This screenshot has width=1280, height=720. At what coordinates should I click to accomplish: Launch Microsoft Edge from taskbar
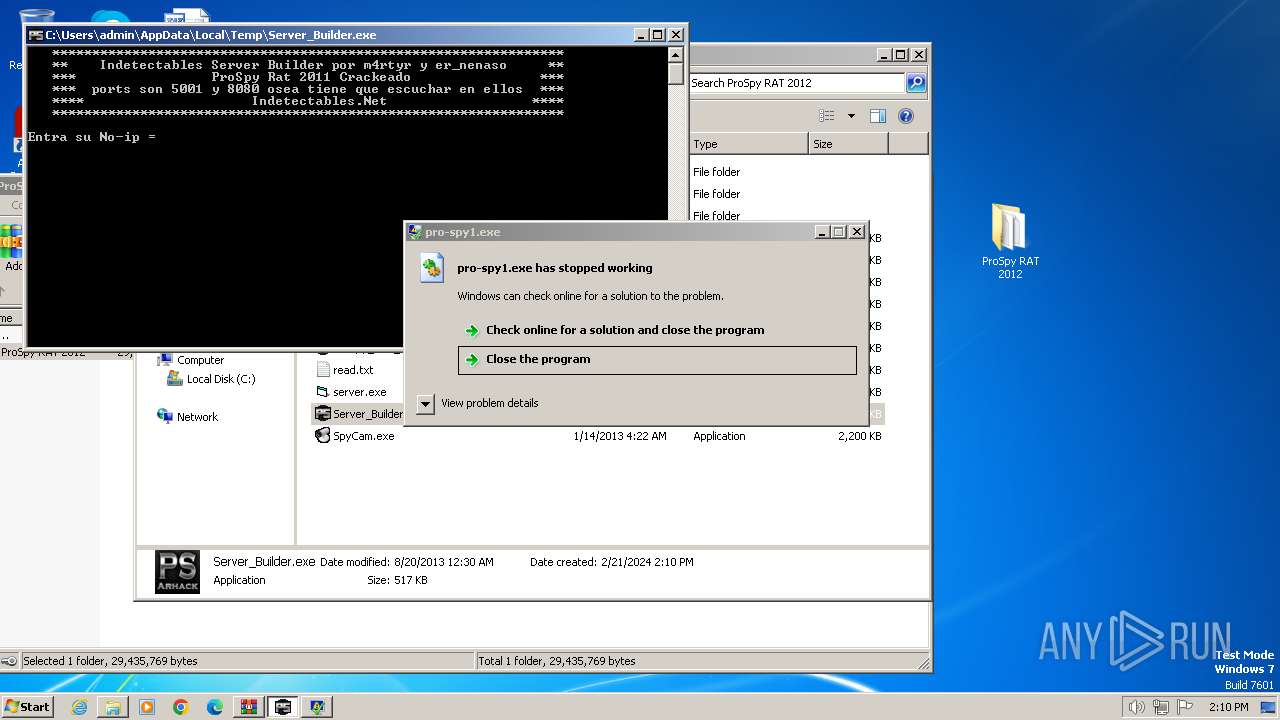pos(215,707)
